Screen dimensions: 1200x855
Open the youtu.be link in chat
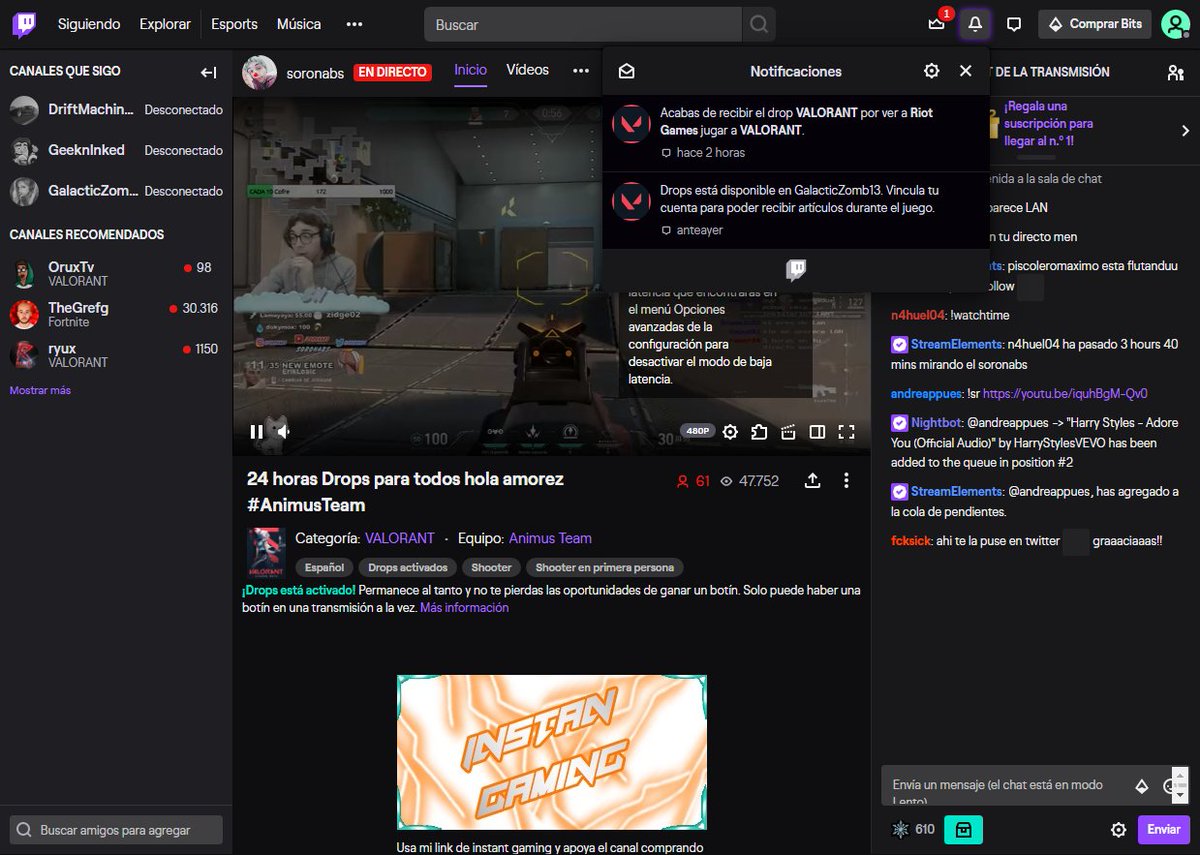(1065, 394)
